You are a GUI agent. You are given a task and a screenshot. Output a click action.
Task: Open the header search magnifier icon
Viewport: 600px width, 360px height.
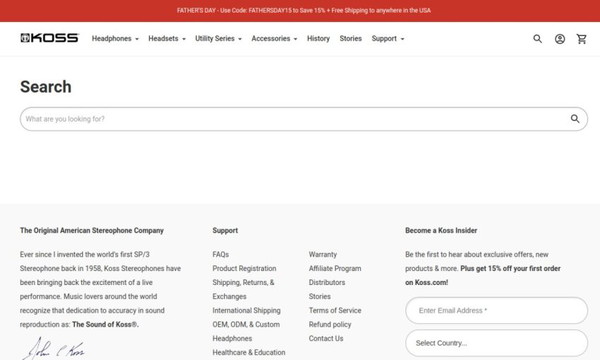pyautogui.click(x=538, y=39)
